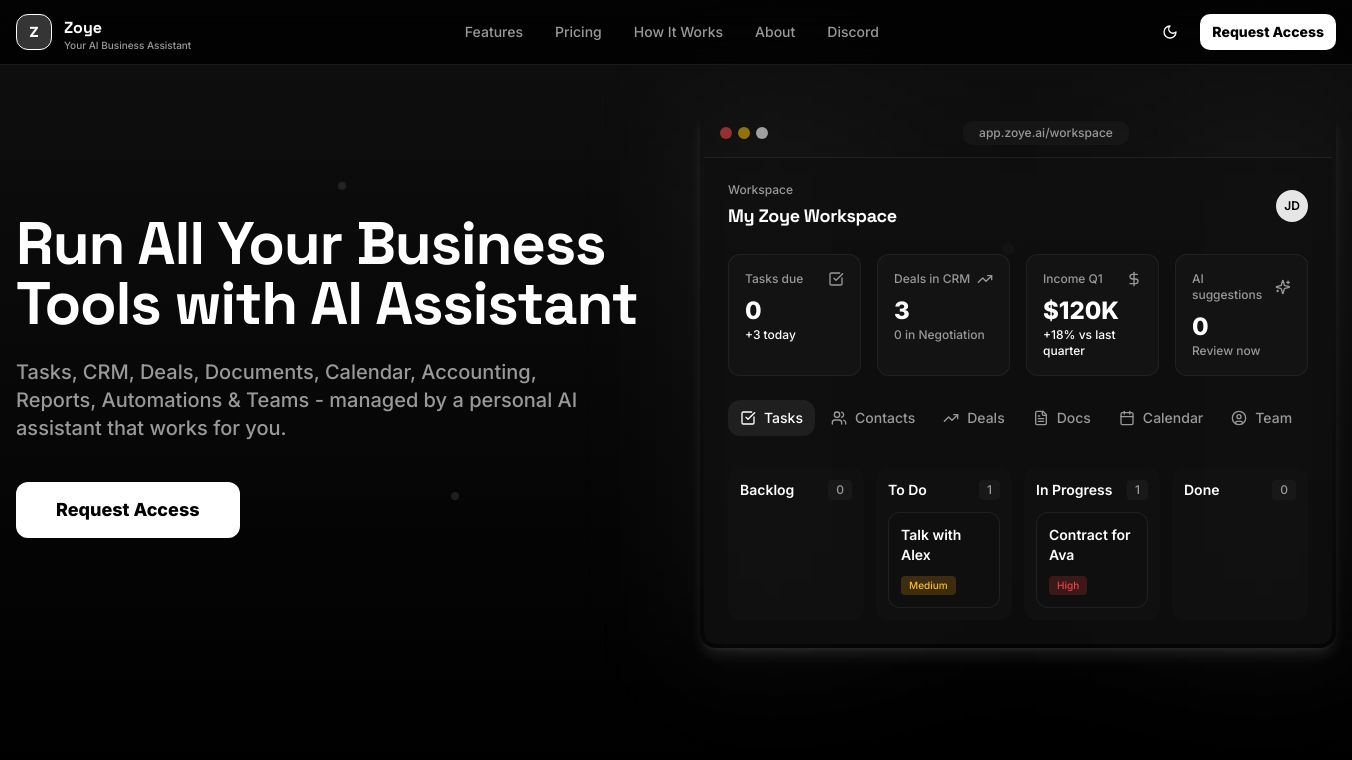Click the Done column header
Screen dimensions: 1352x760
[1202, 490]
